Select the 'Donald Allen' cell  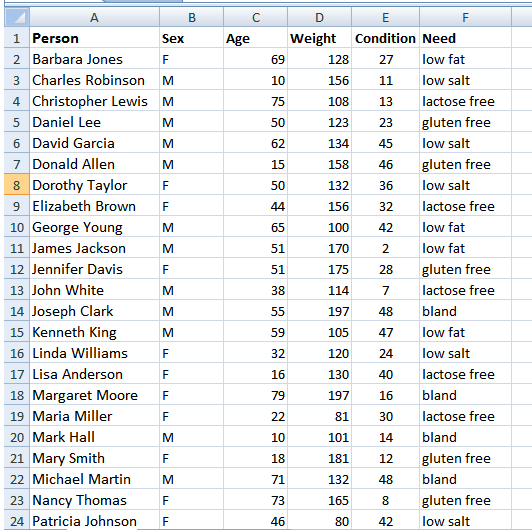[x=94, y=164]
